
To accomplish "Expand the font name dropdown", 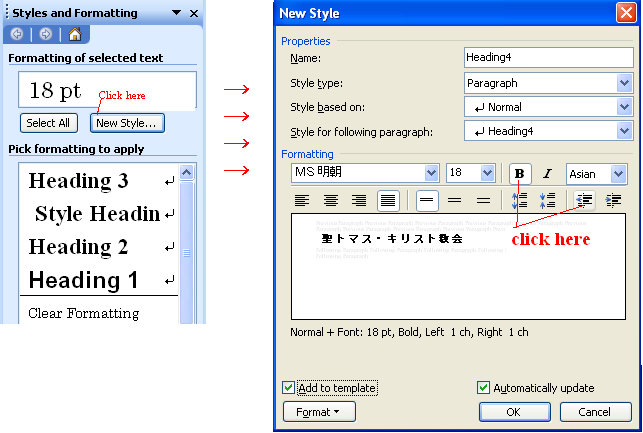I will tap(431, 174).
